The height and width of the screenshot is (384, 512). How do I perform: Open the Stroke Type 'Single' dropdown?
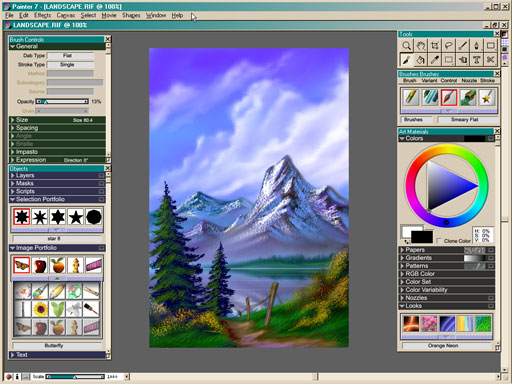(70, 65)
